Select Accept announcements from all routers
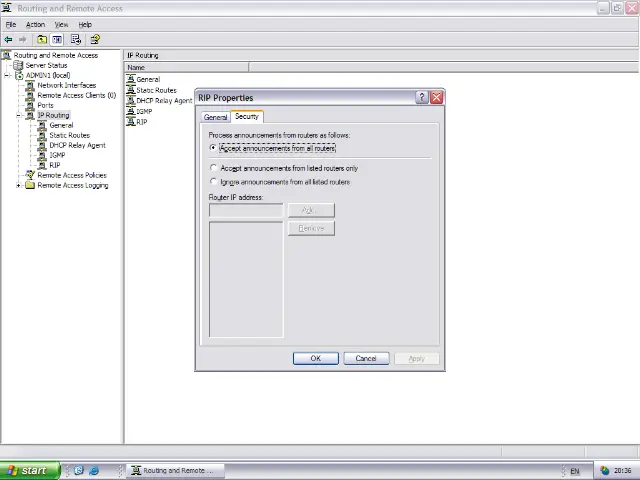 coord(213,148)
